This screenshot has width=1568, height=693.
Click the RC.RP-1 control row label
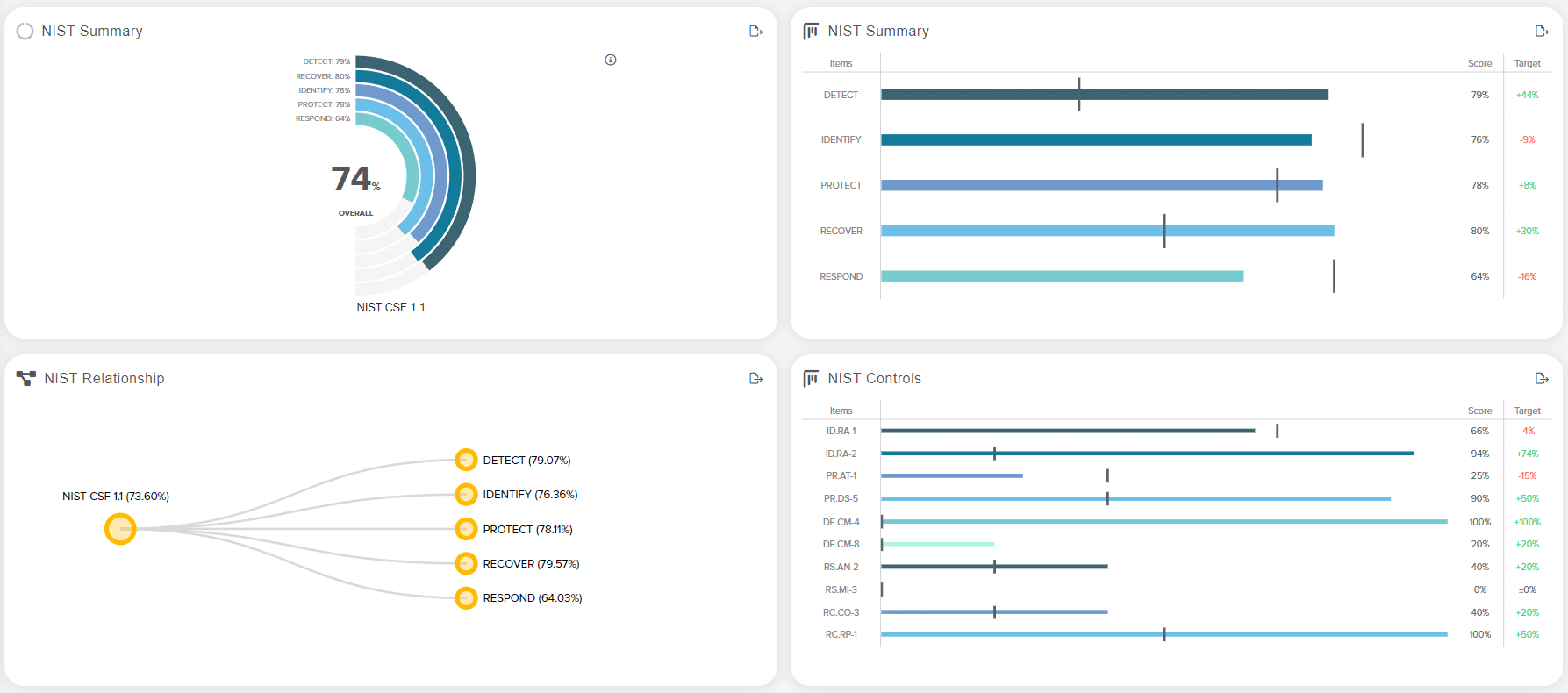point(841,634)
